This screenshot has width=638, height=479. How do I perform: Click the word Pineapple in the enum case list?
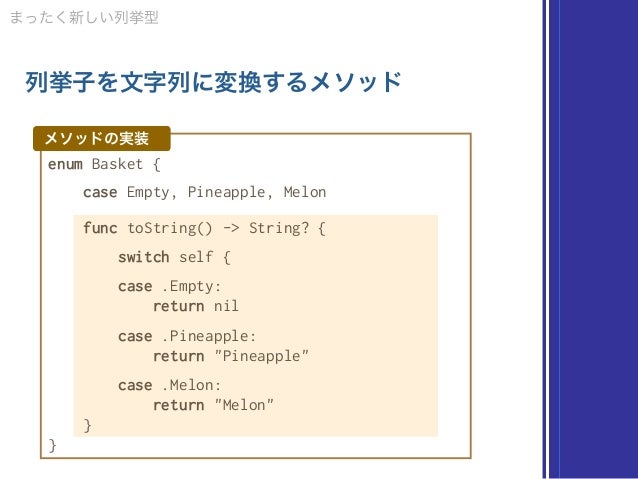coord(226,192)
